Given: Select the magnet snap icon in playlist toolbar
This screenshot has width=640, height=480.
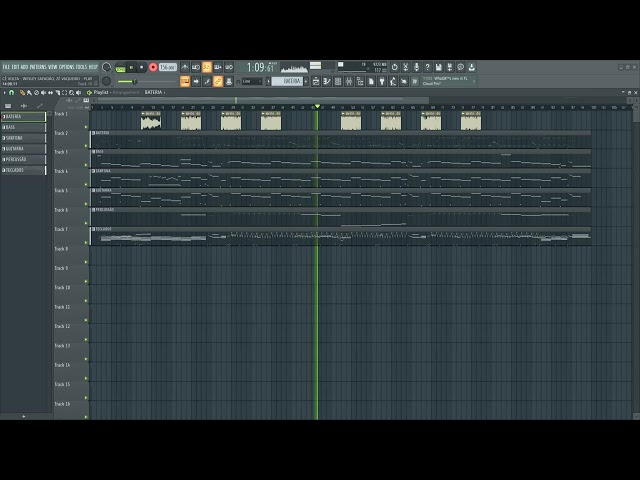Looking at the screenshot, I should 11,93.
